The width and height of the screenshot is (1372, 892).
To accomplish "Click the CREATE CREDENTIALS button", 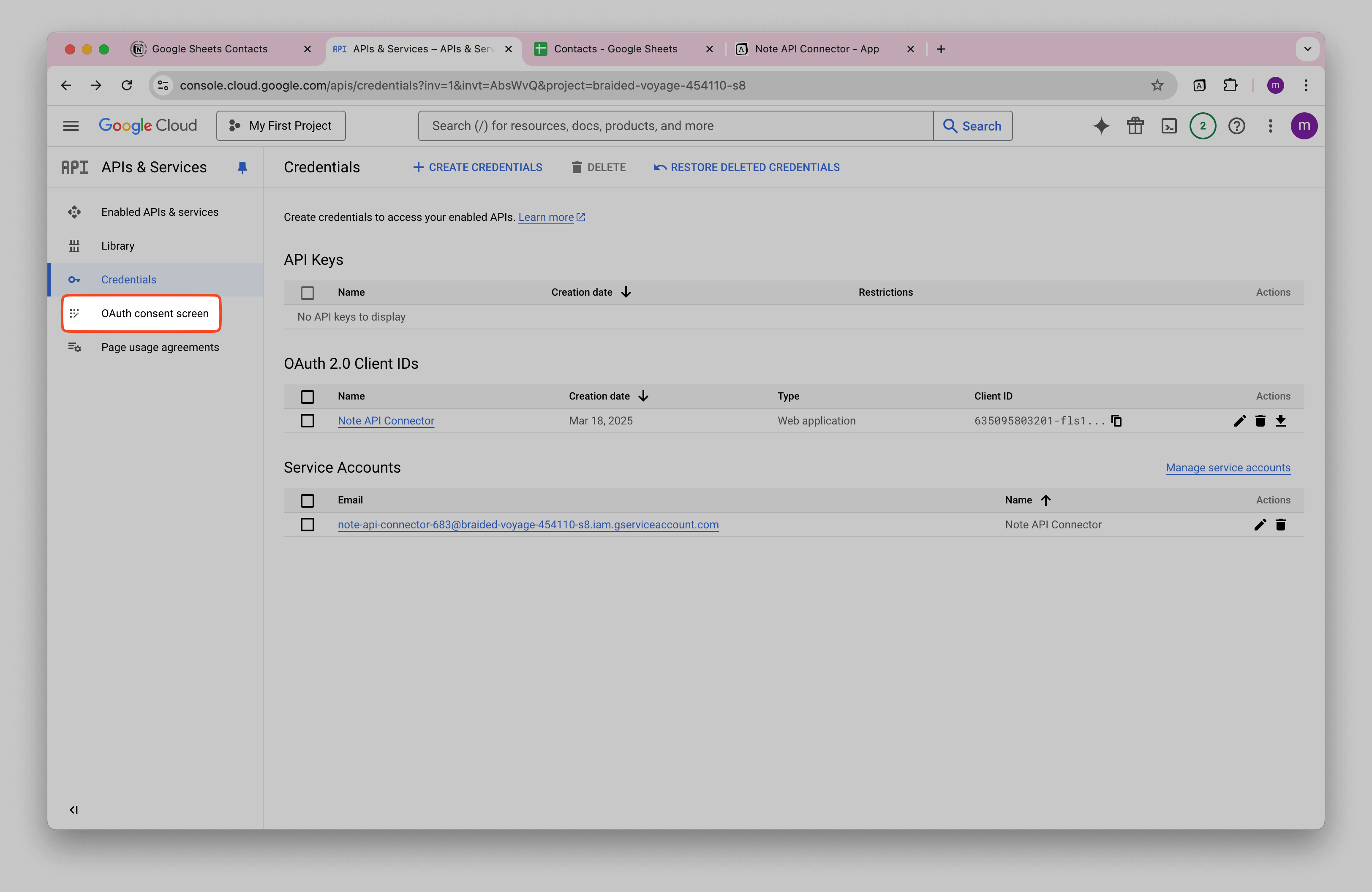I will [x=477, y=167].
